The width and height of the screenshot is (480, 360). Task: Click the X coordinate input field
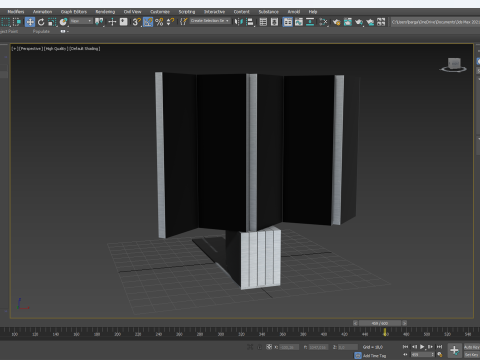click(289, 347)
